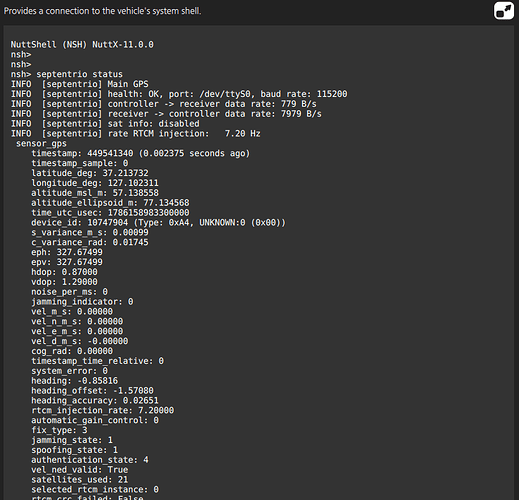The image size is (519, 500).
Task: Click the 'vdop: 1.29000' line
Action: (64, 282)
